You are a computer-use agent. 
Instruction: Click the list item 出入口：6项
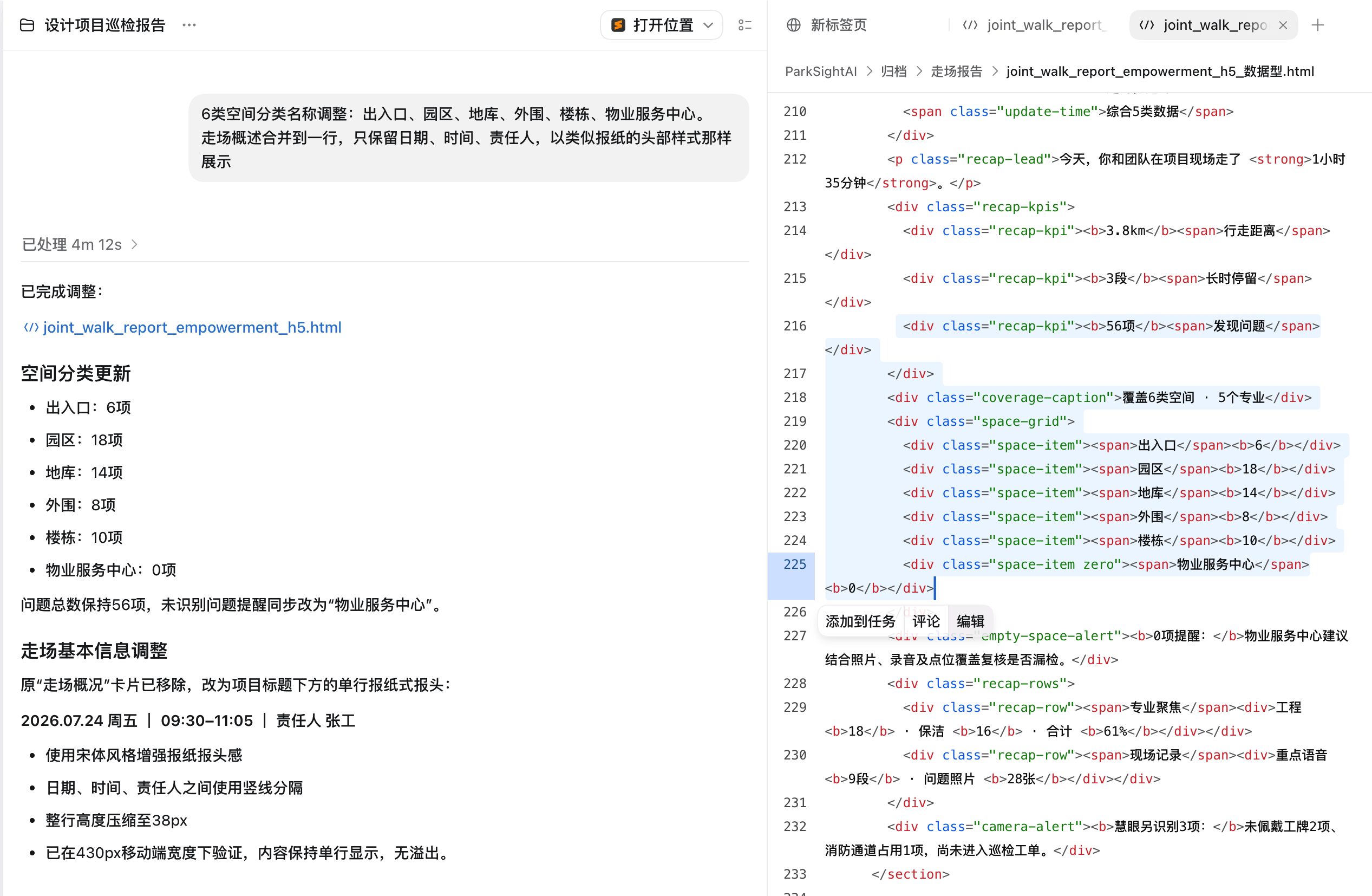pos(88,407)
